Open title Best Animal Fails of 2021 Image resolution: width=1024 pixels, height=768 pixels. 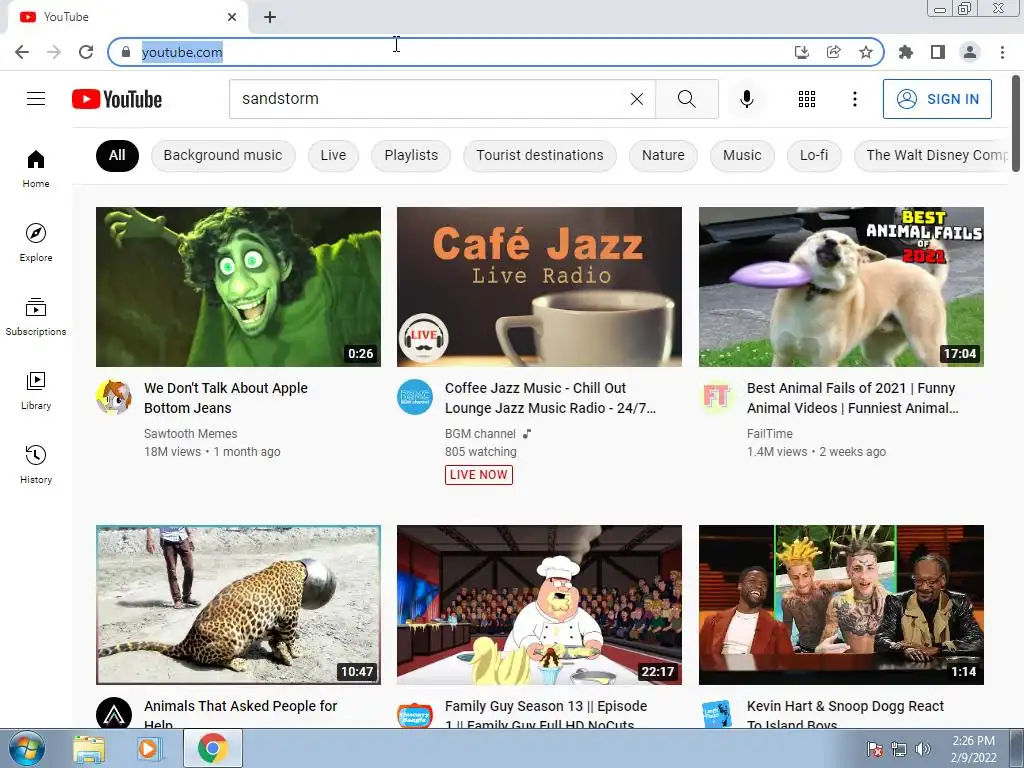[853, 398]
